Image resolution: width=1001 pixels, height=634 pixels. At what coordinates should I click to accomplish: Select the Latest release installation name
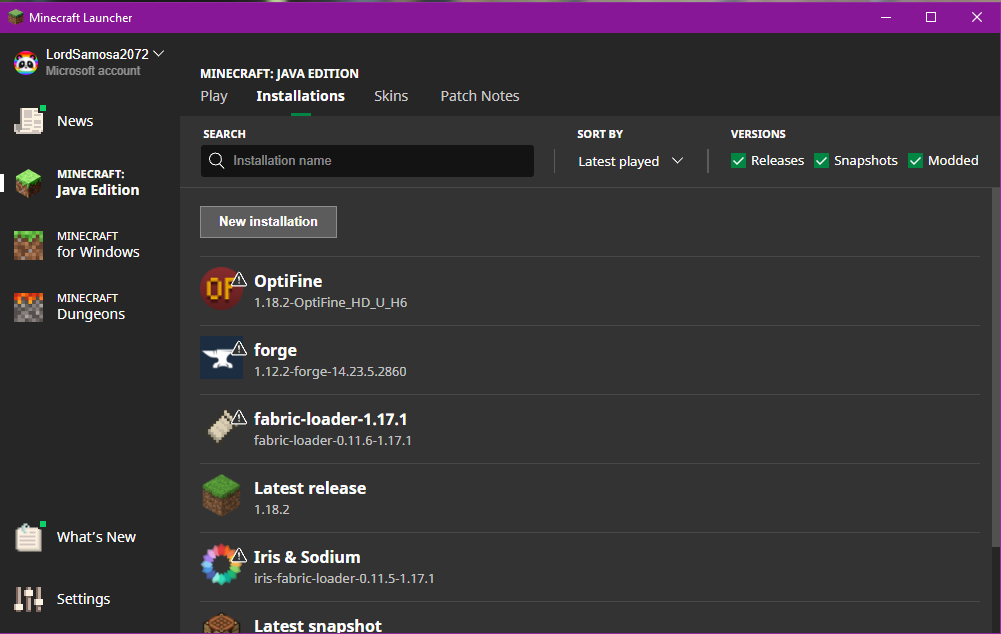pos(310,488)
